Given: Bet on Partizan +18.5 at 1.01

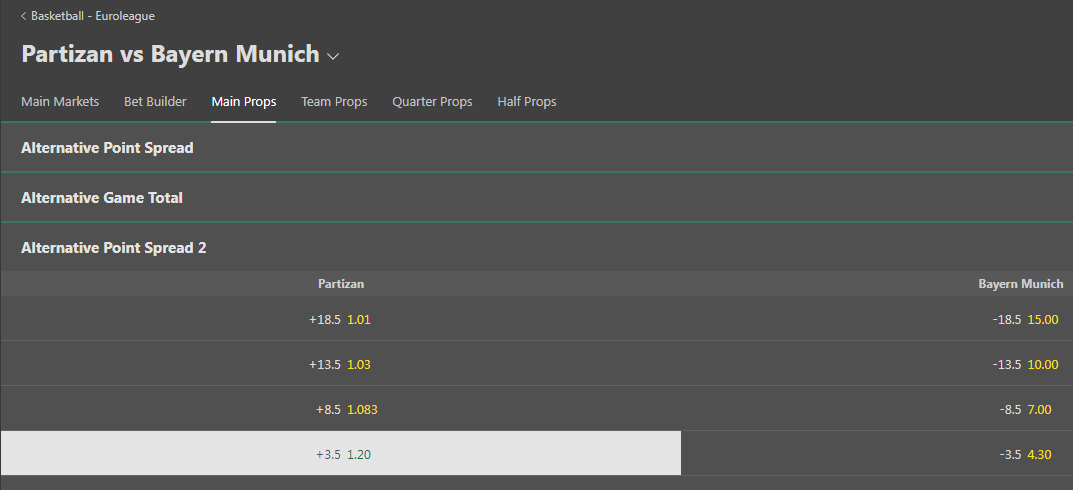Looking at the screenshot, I should (x=340, y=320).
